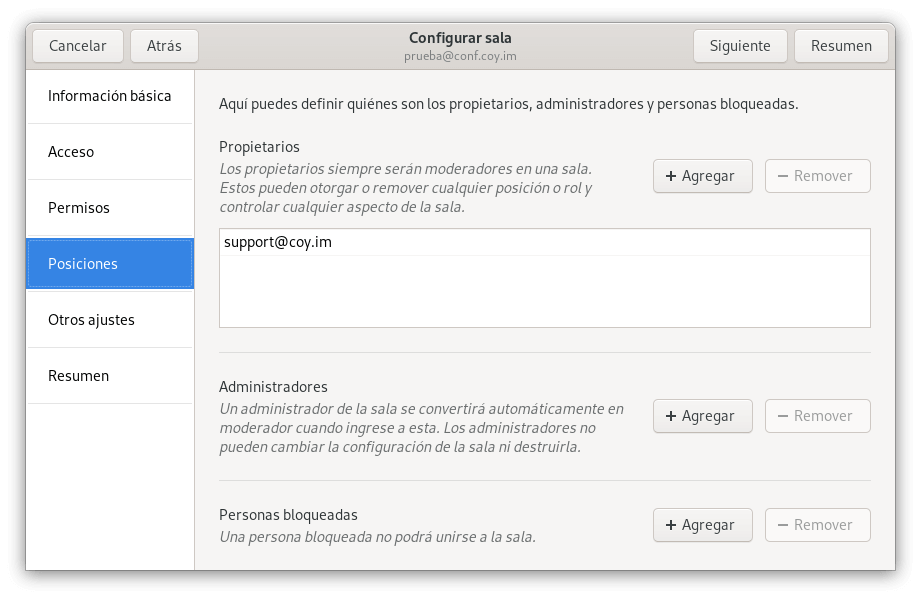Open the Información básica section
Image resolution: width=921 pixels, height=599 pixels.
coord(110,96)
